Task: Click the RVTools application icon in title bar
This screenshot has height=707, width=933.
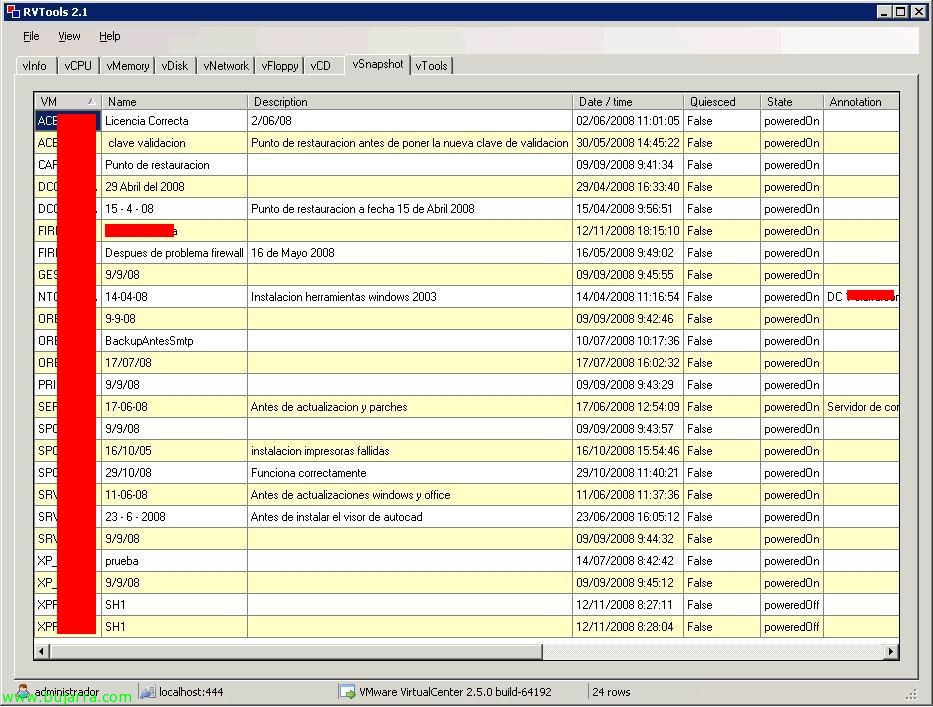Action: 13,11
